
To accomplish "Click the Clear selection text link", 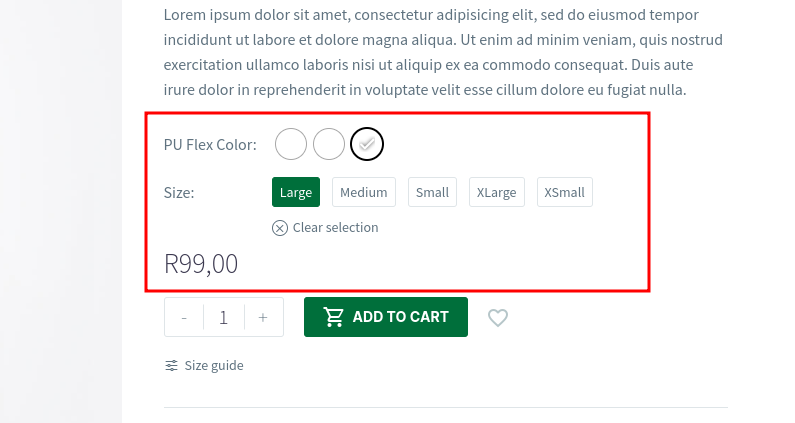I will 336,228.
